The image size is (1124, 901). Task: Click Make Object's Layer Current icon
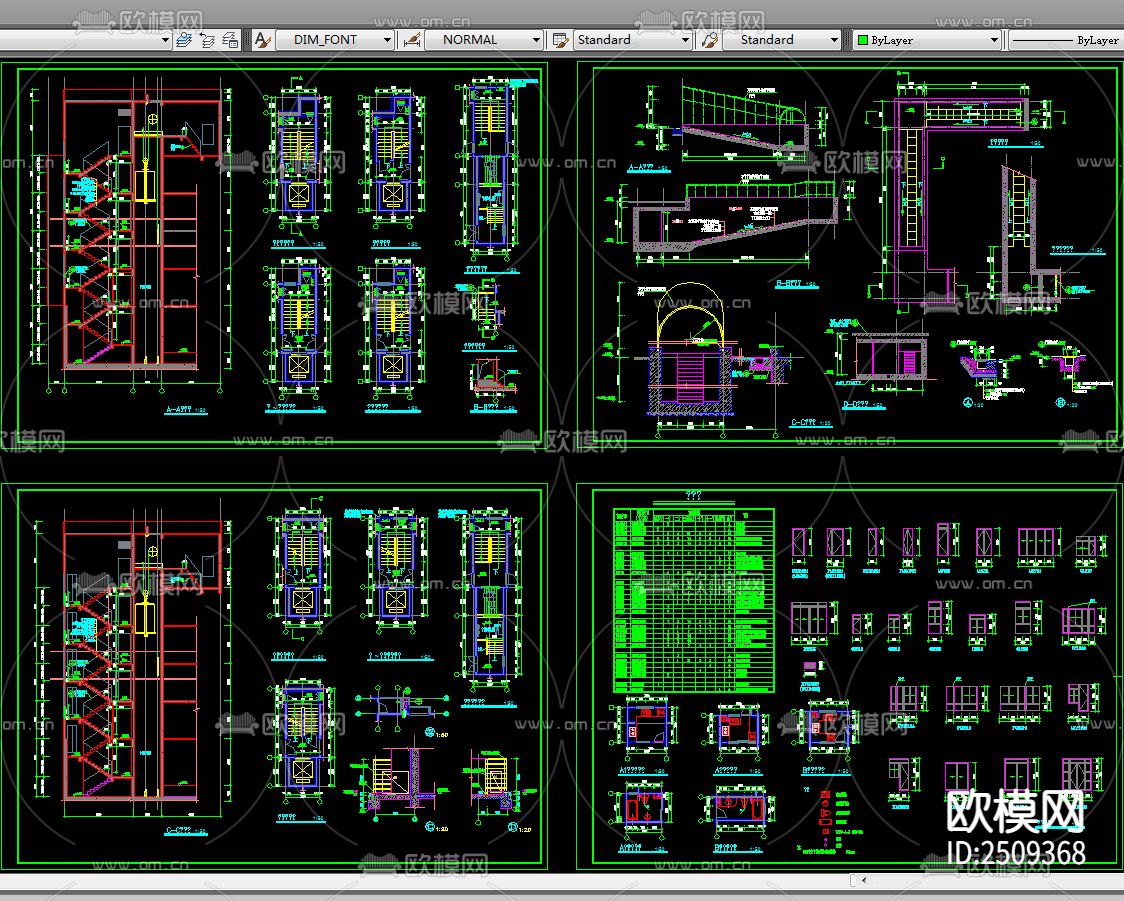click(184, 40)
